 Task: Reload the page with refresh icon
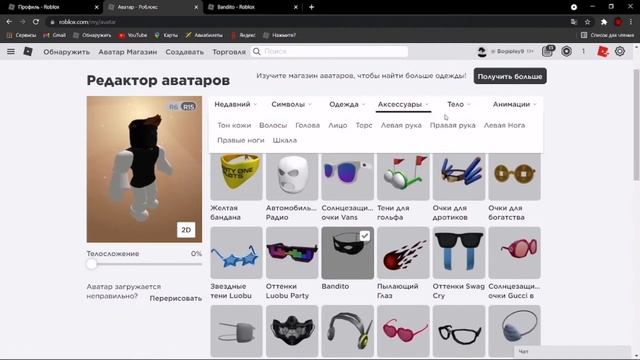click(36, 22)
